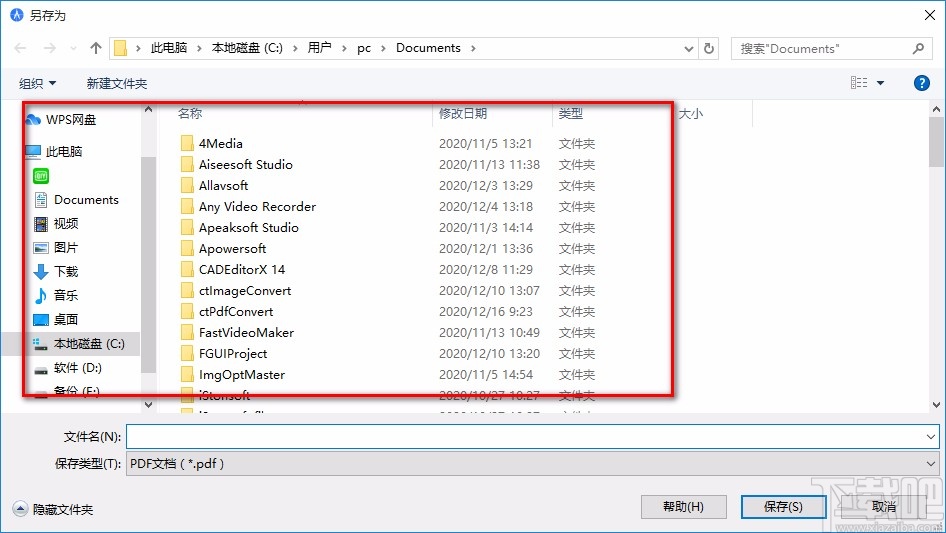The image size is (946, 533).
Task: Open the 保存类型 PDF文档 combo box
Action: pos(532,464)
